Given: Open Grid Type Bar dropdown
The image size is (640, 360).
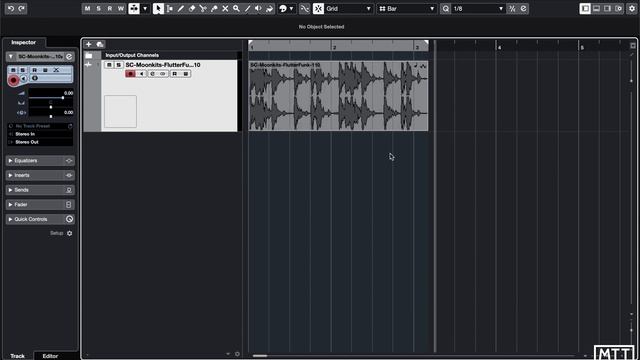Looking at the screenshot, I should point(407,9).
